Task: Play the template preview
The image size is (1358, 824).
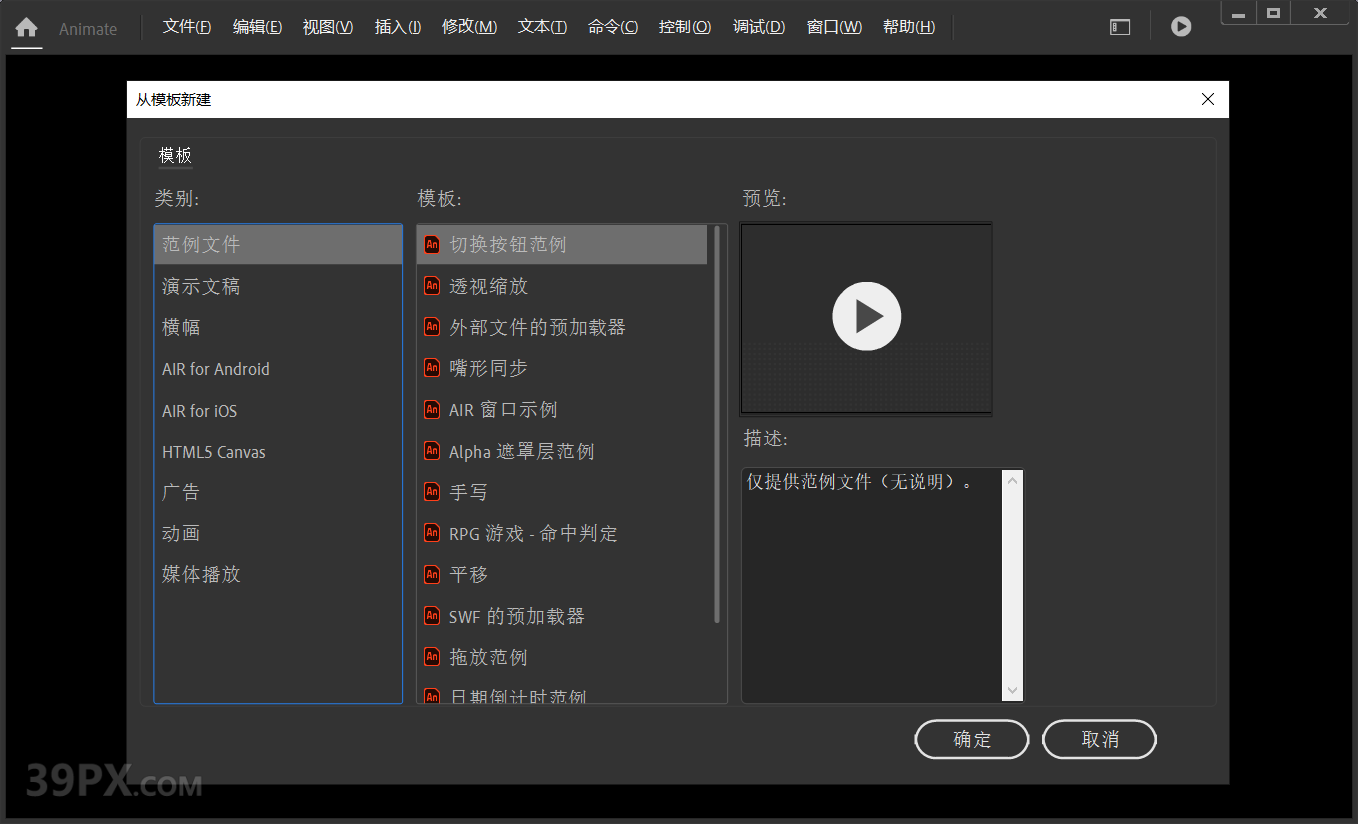Action: (867, 316)
